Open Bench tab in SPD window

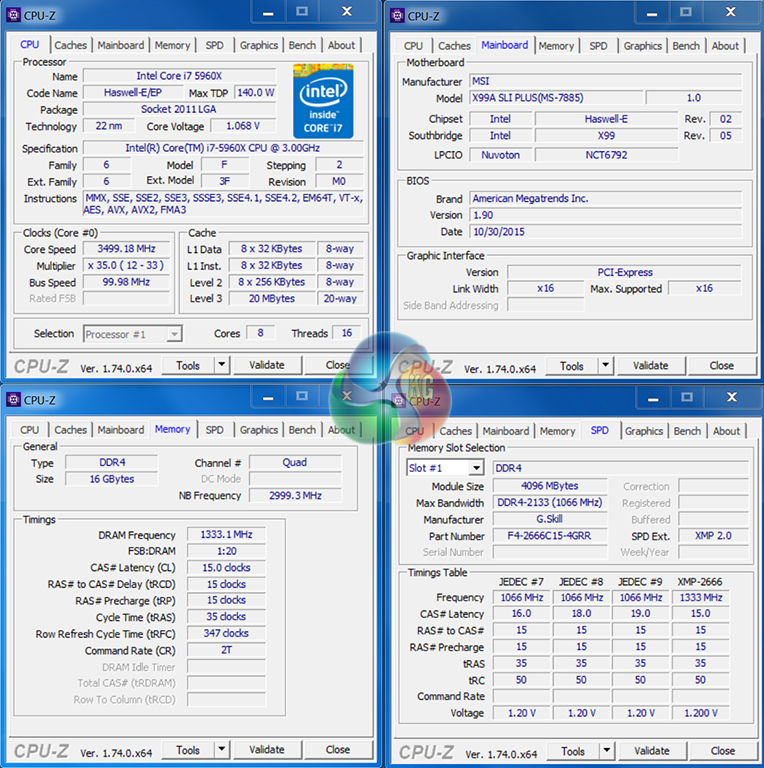(687, 431)
